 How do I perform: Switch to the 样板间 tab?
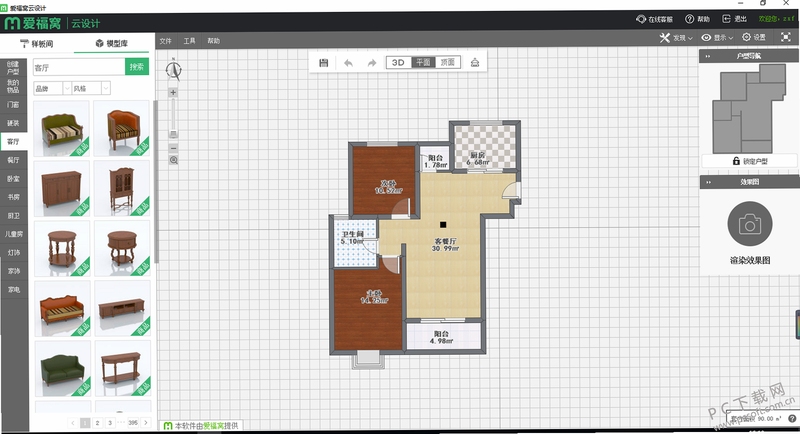[x=37, y=43]
